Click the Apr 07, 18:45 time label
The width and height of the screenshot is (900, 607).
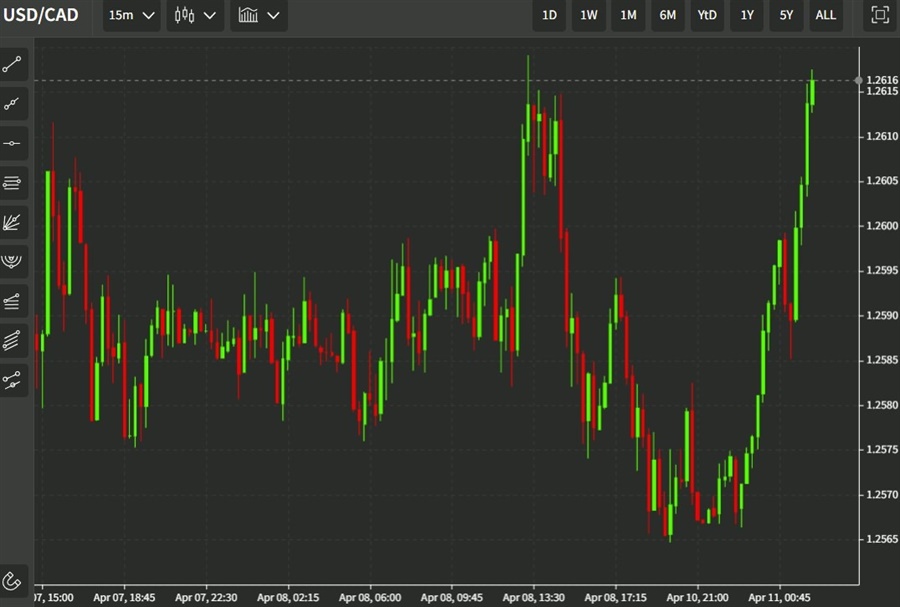[124, 598]
